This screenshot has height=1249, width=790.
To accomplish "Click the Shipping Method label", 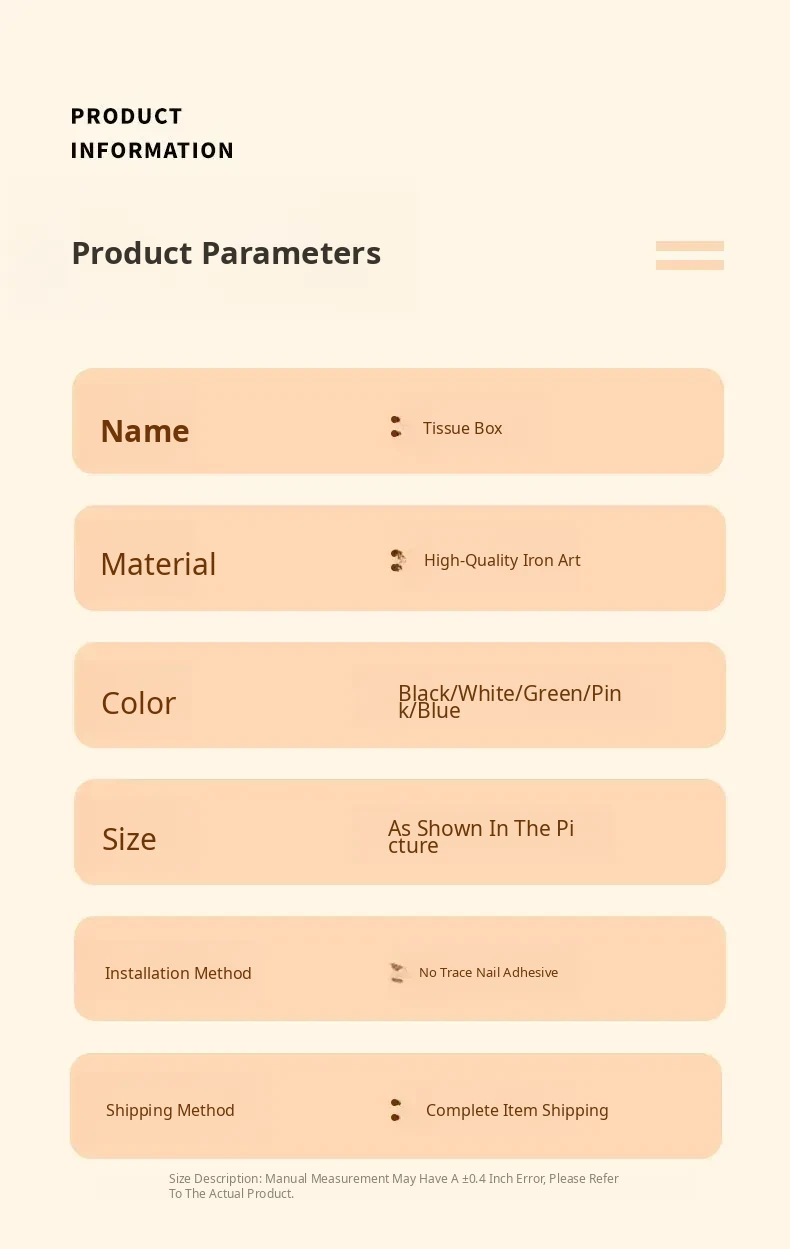I will click(170, 1110).
